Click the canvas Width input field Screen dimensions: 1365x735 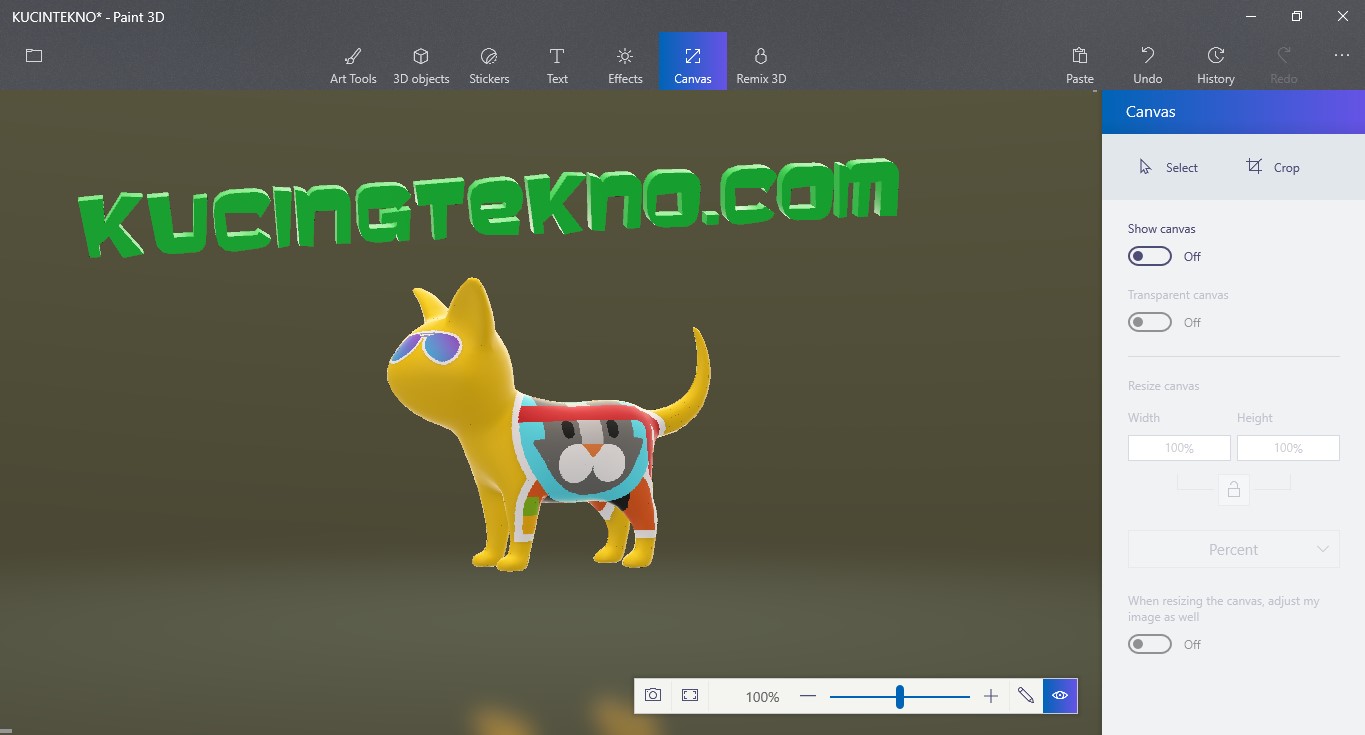pos(1178,447)
